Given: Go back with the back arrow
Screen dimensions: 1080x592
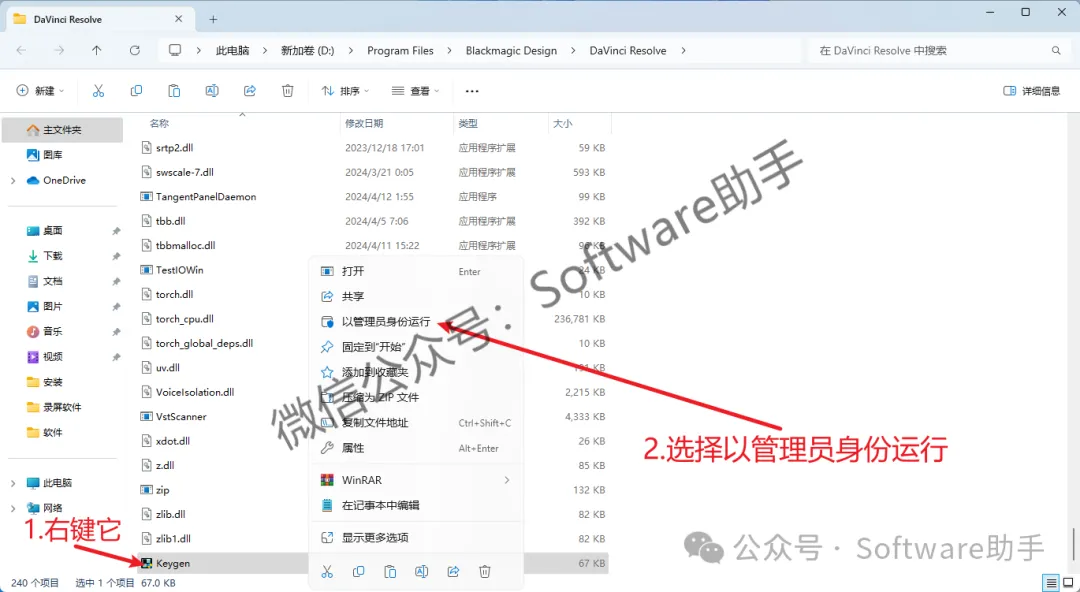Looking at the screenshot, I should point(21,50).
